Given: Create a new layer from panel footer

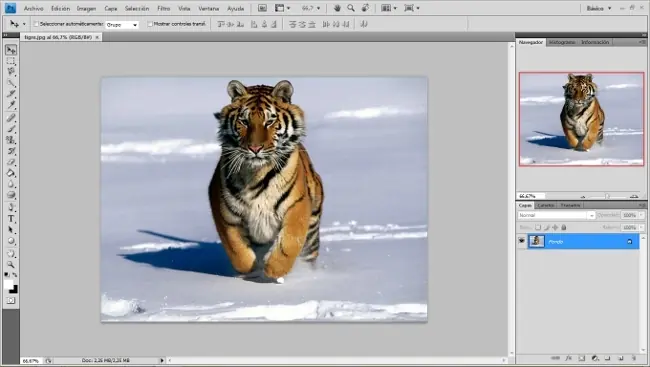Looking at the screenshot, I should [621, 358].
